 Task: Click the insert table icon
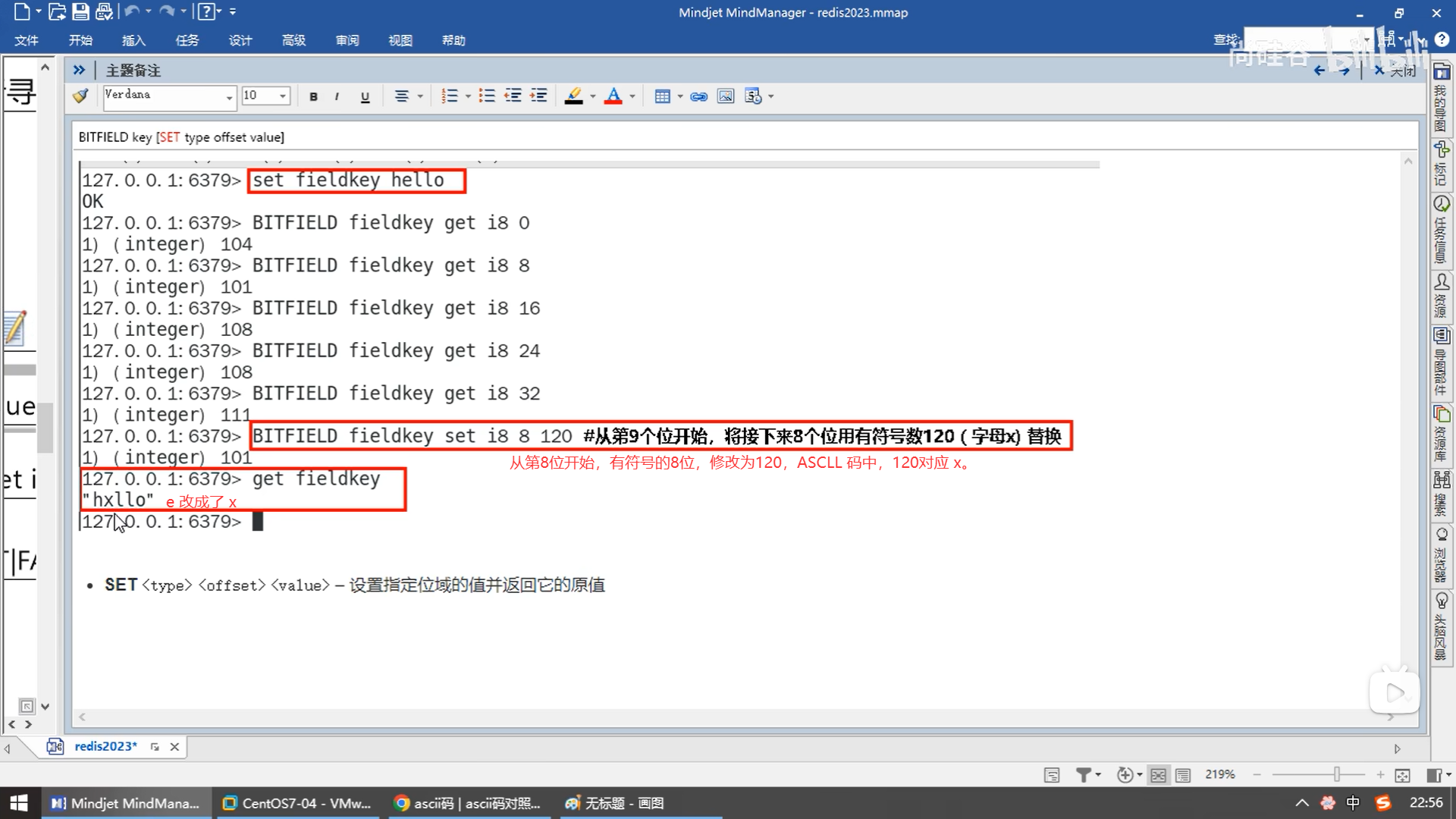point(662,96)
